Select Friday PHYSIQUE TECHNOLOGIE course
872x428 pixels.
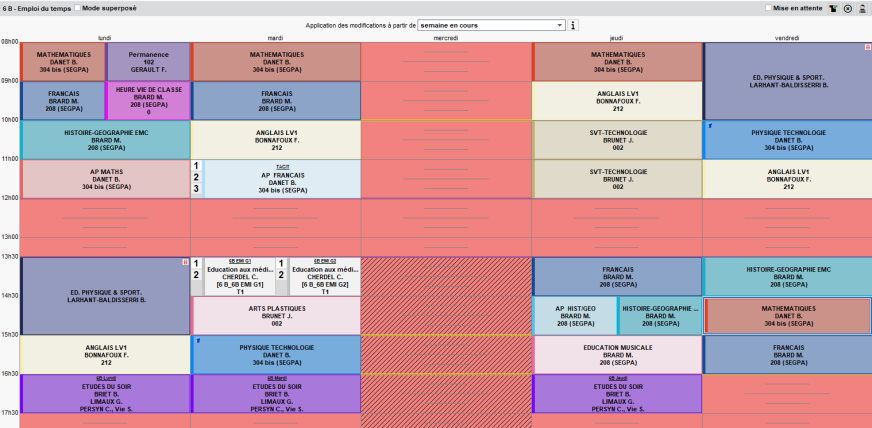click(788, 140)
